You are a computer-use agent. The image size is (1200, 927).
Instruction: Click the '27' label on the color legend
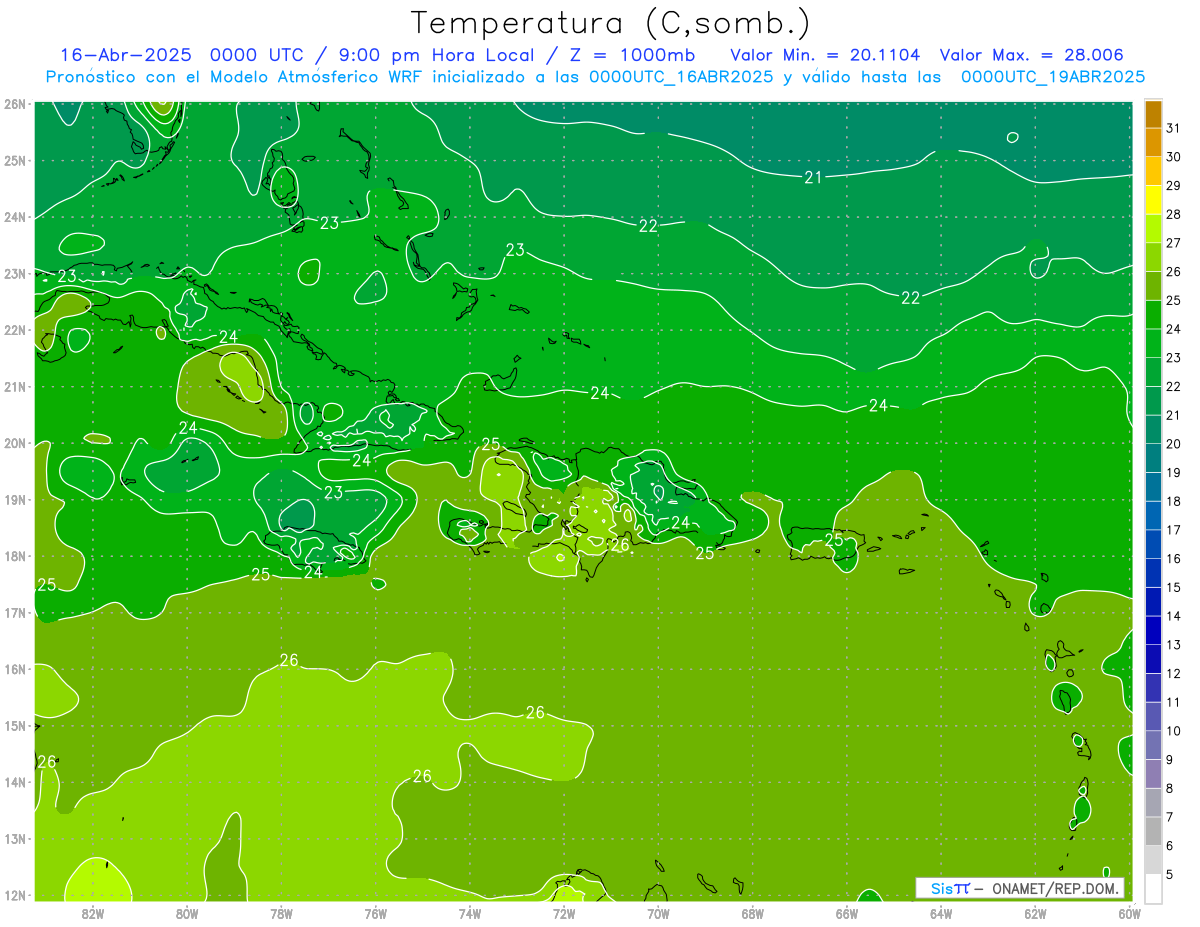tap(1174, 243)
